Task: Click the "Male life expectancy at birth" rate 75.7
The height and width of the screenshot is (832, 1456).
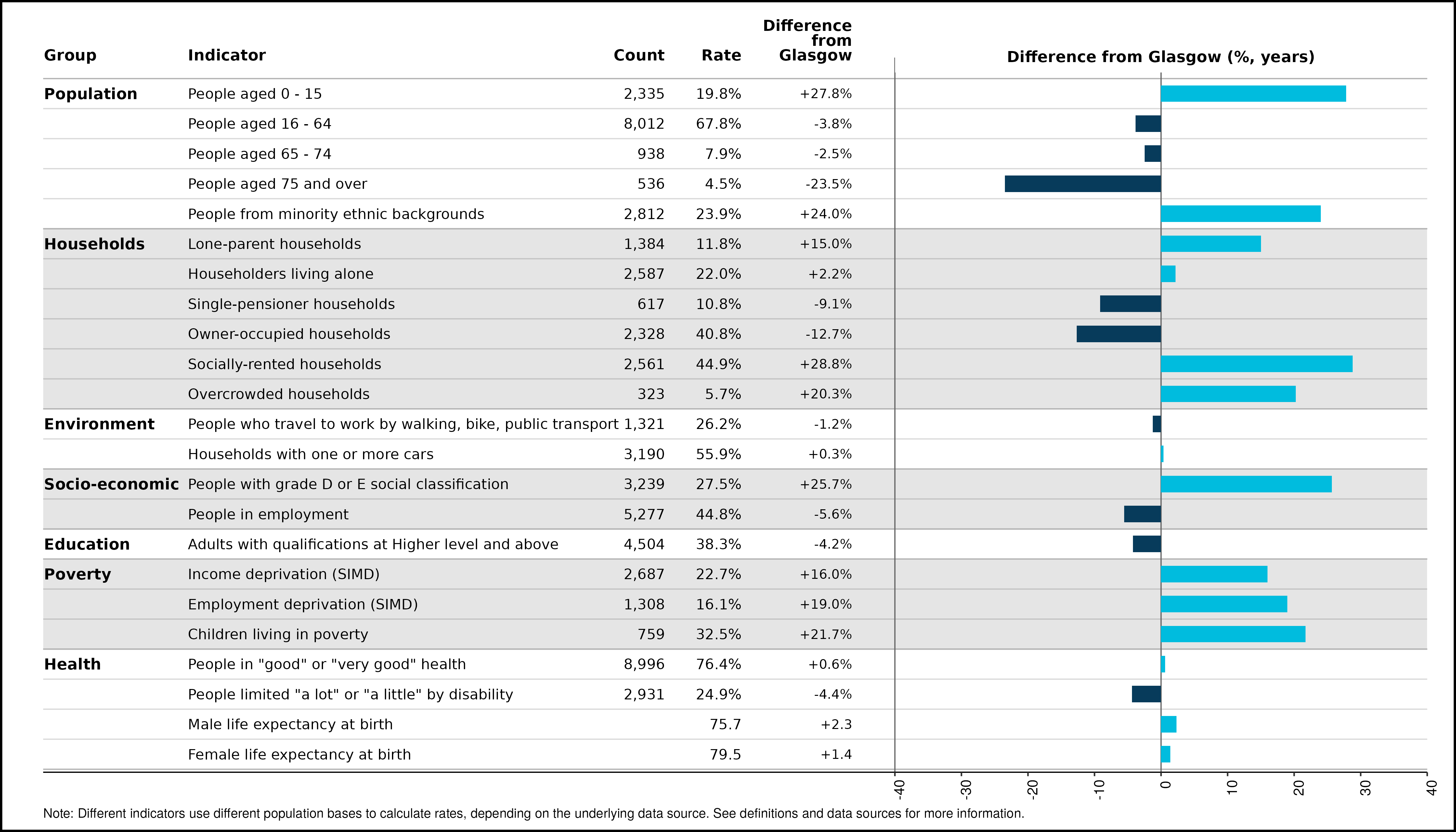Action: (x=724, y=724)
